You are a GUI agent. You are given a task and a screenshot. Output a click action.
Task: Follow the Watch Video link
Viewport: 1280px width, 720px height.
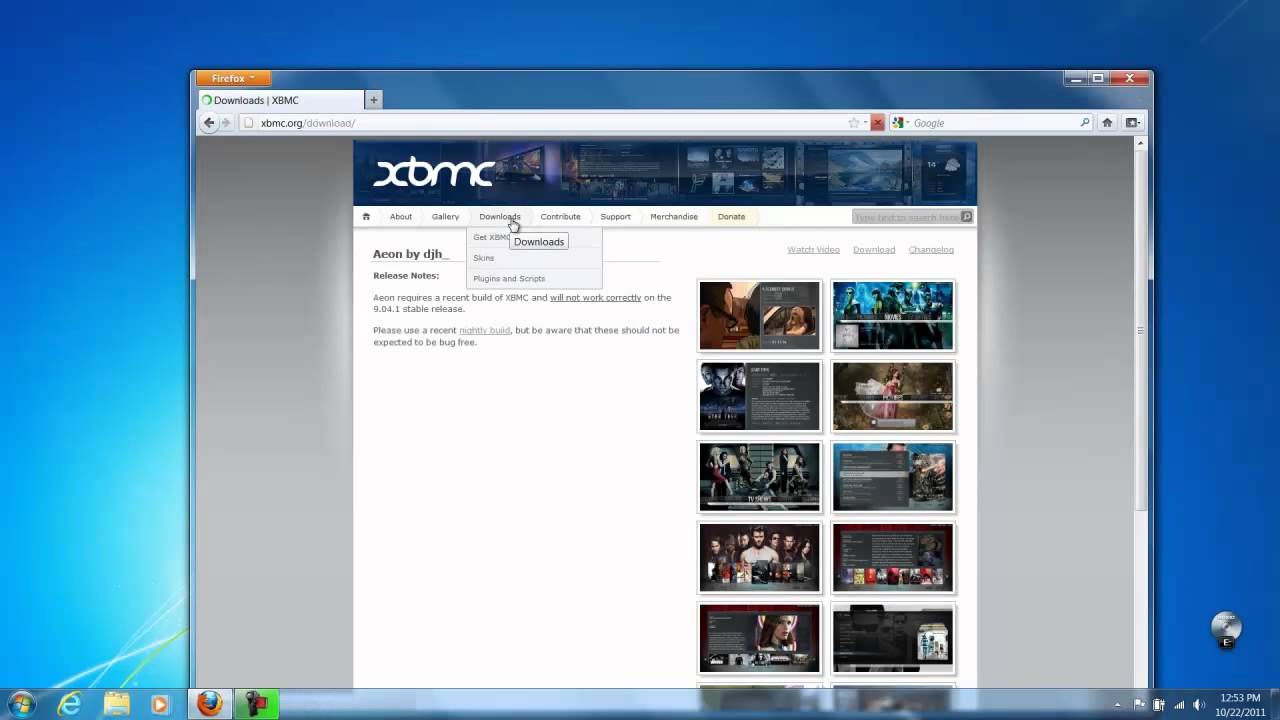[x=813, y=250]
